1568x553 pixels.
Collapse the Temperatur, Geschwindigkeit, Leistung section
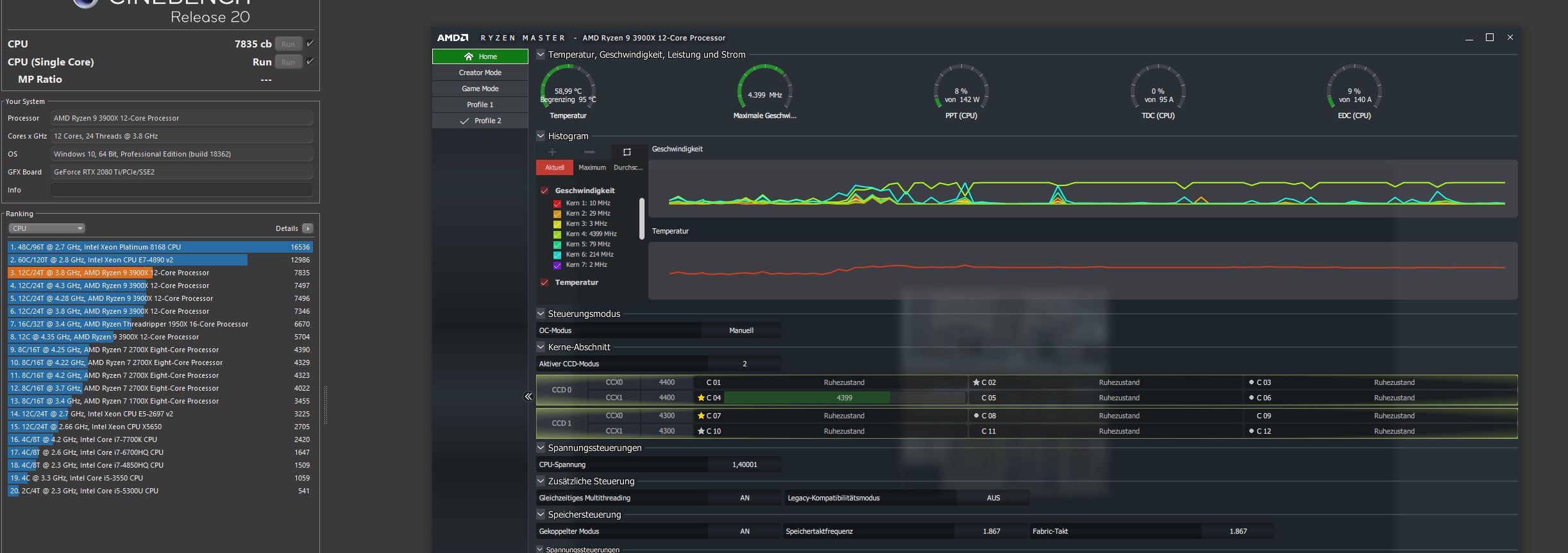pyautogui.click(x=541, y=55)
